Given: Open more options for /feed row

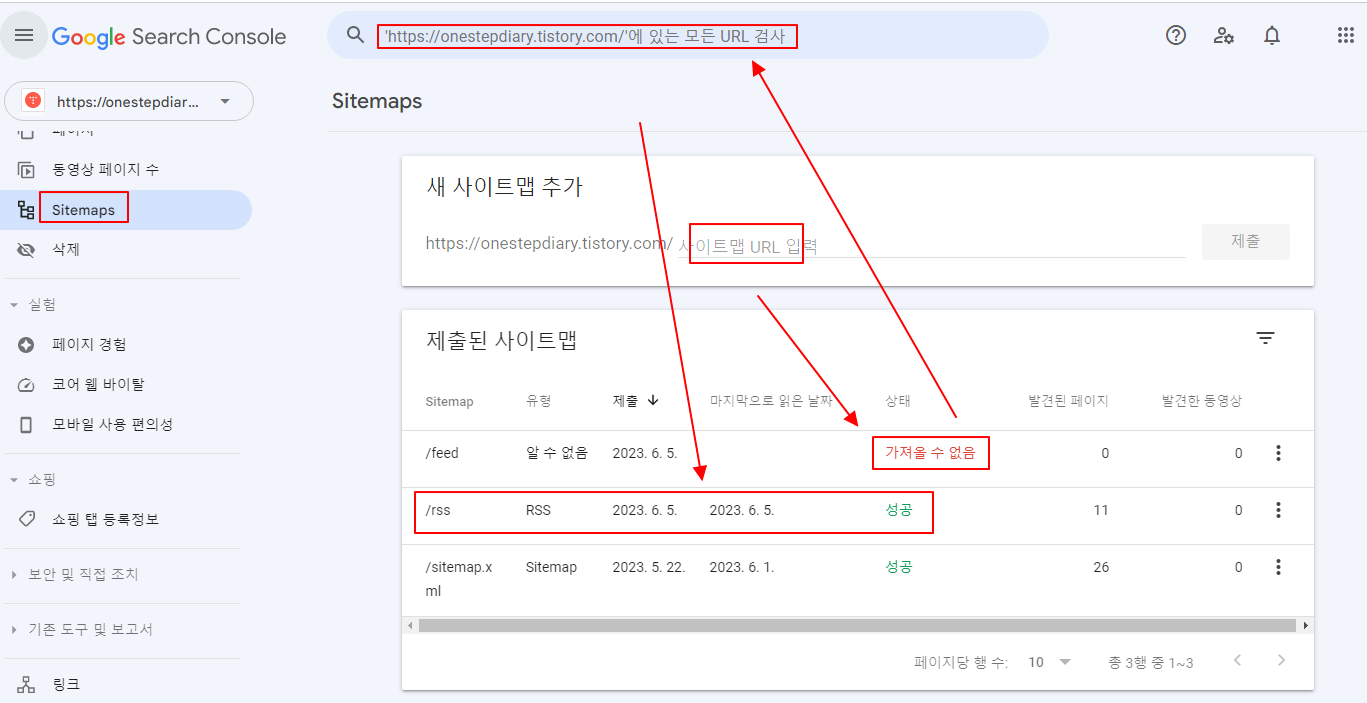Looking at the screenshot, I should 1278,453.
